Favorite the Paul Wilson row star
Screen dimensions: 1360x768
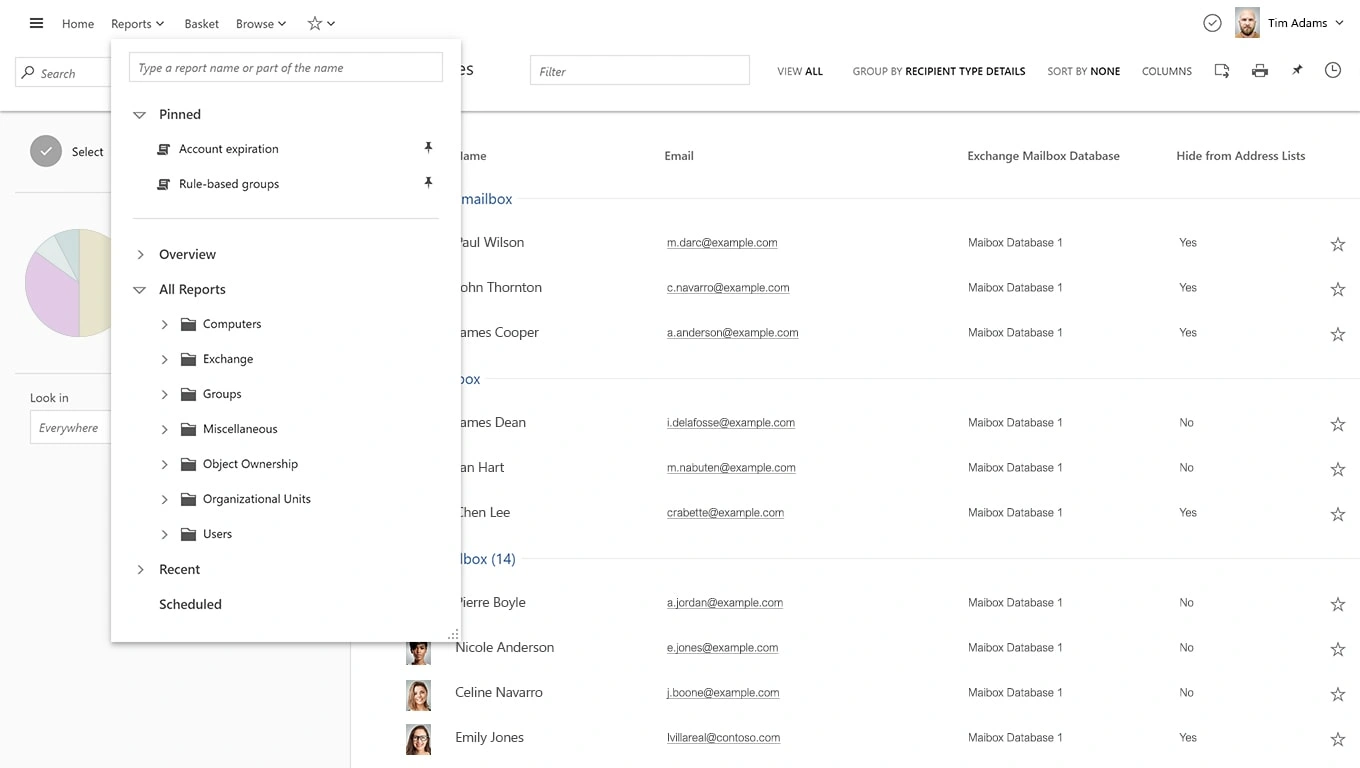click(x=1337, y=244)
